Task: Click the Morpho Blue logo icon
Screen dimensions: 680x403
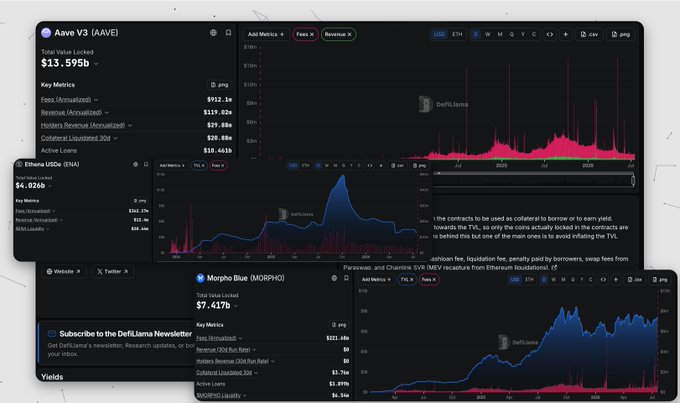Action: (x=200, y=278)
